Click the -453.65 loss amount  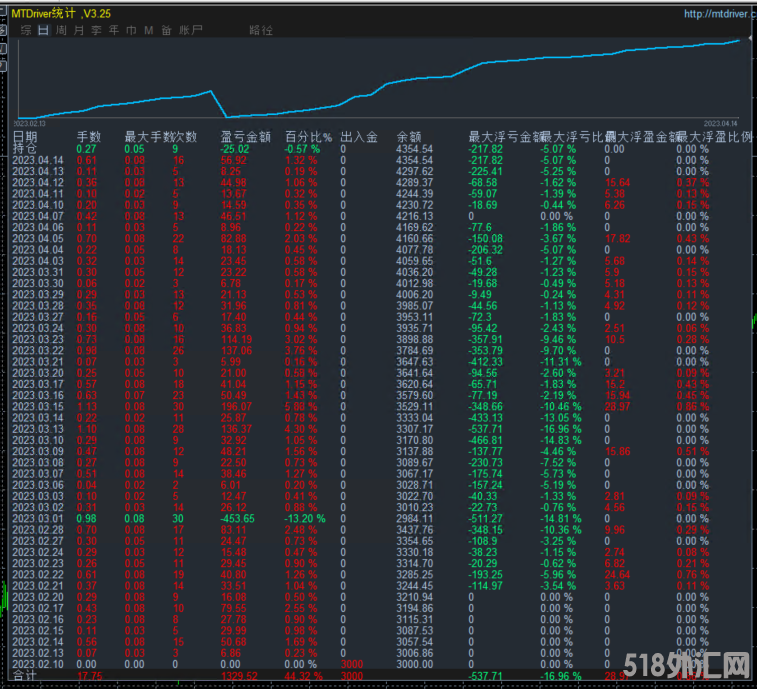click(238, 519)
